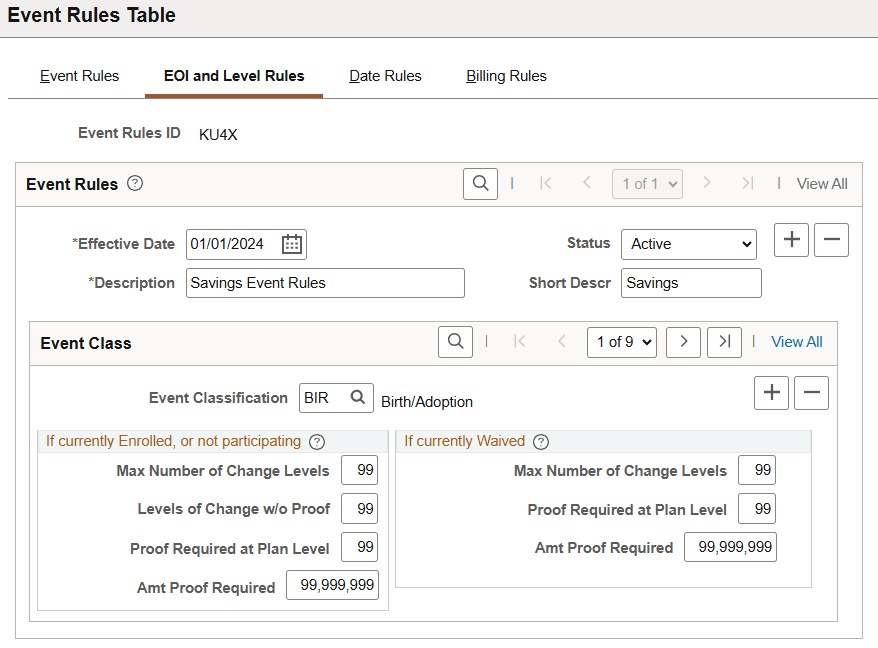This screenshot has width=878, height=648.
Task: Open the Event Class search magnifier
Action: click(455, 341)
